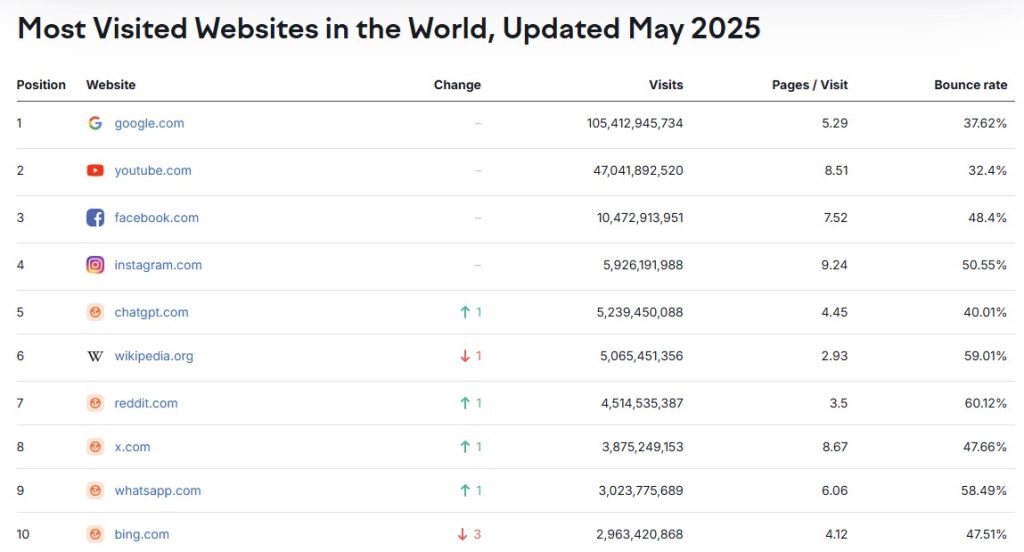Click the visits value 4,514,535,387
This screenshot has width=1024, height=552.
(x=642, y=403)
